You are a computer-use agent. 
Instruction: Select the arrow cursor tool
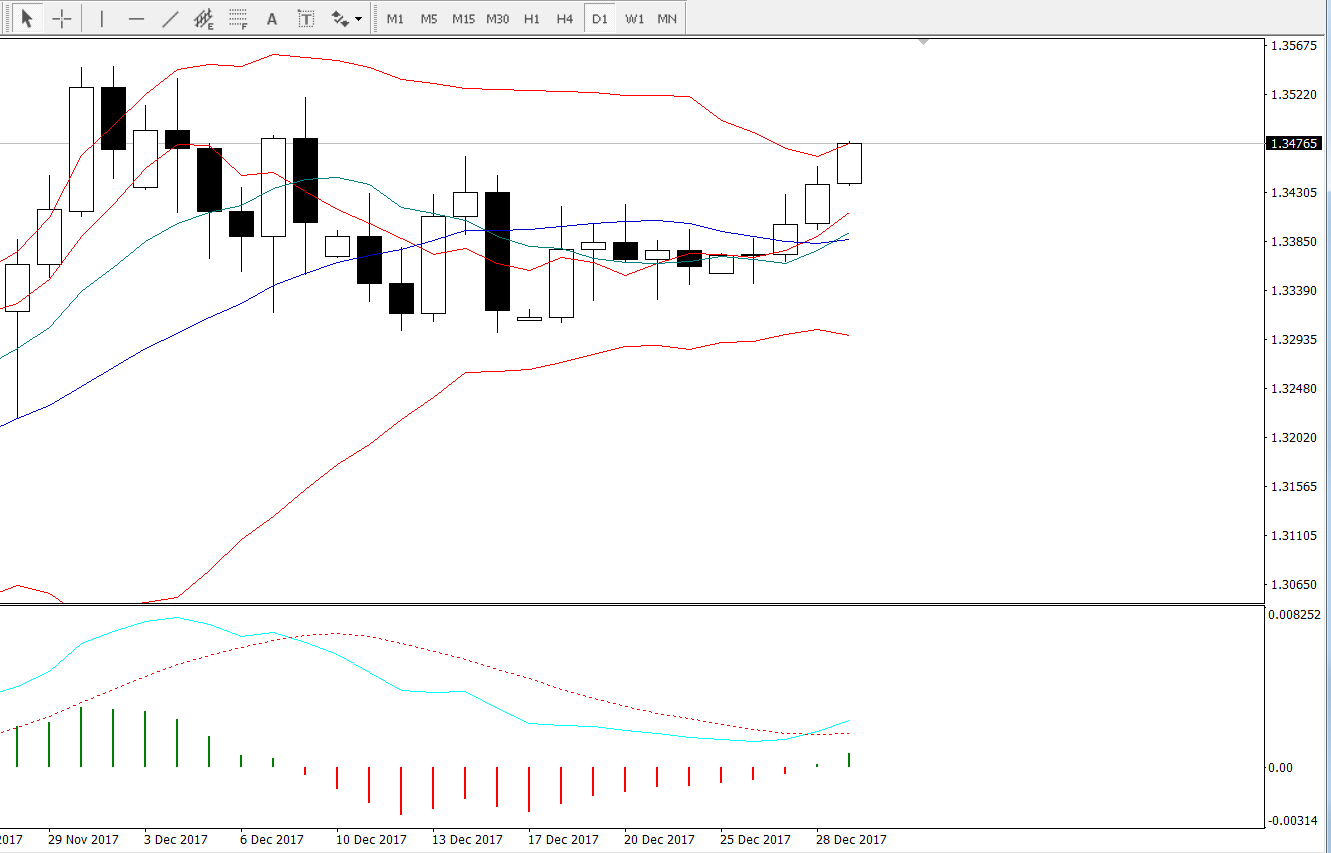pyautogui.click(x=28, y=18)
